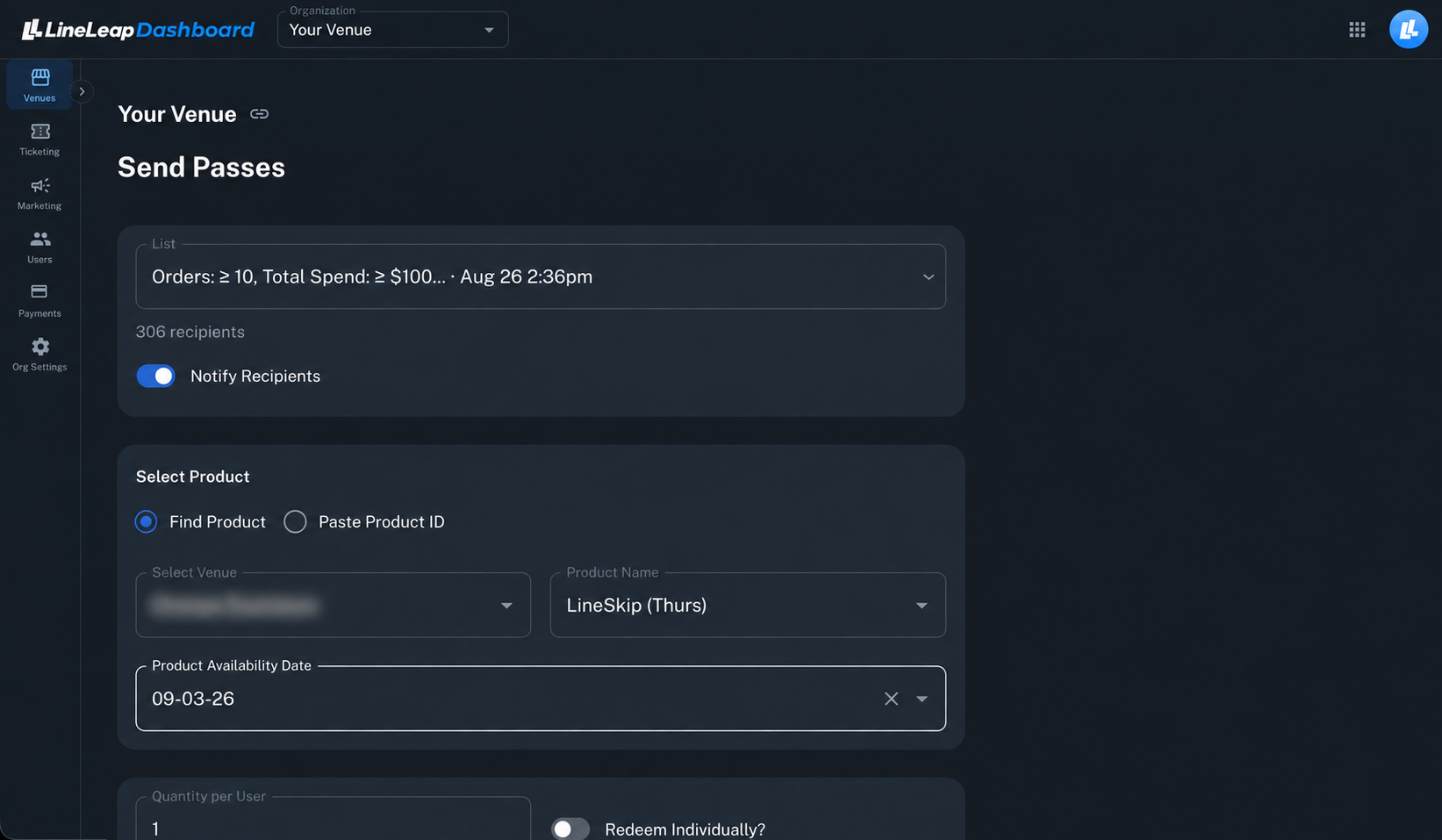The height and width of the screenshot is (840, 1442).
Task: Click the 306 recipients text
Action: coord(190,332)
